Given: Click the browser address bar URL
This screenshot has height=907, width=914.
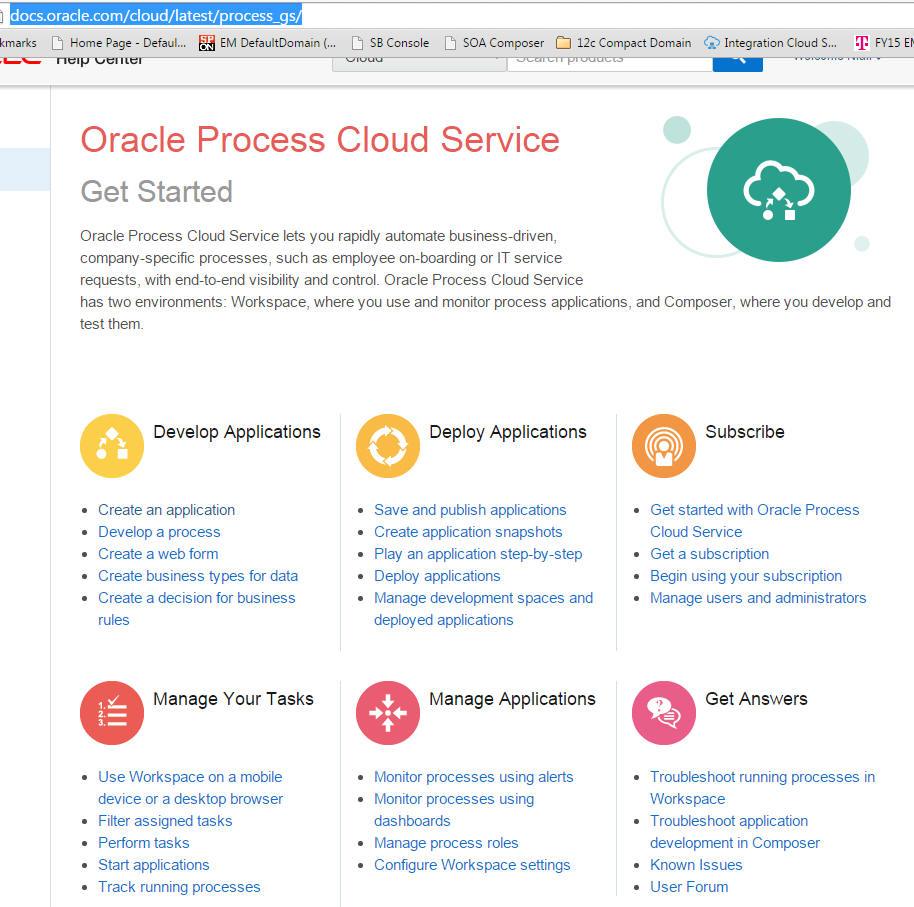Looking at the screenshot, I should (156, 16).
